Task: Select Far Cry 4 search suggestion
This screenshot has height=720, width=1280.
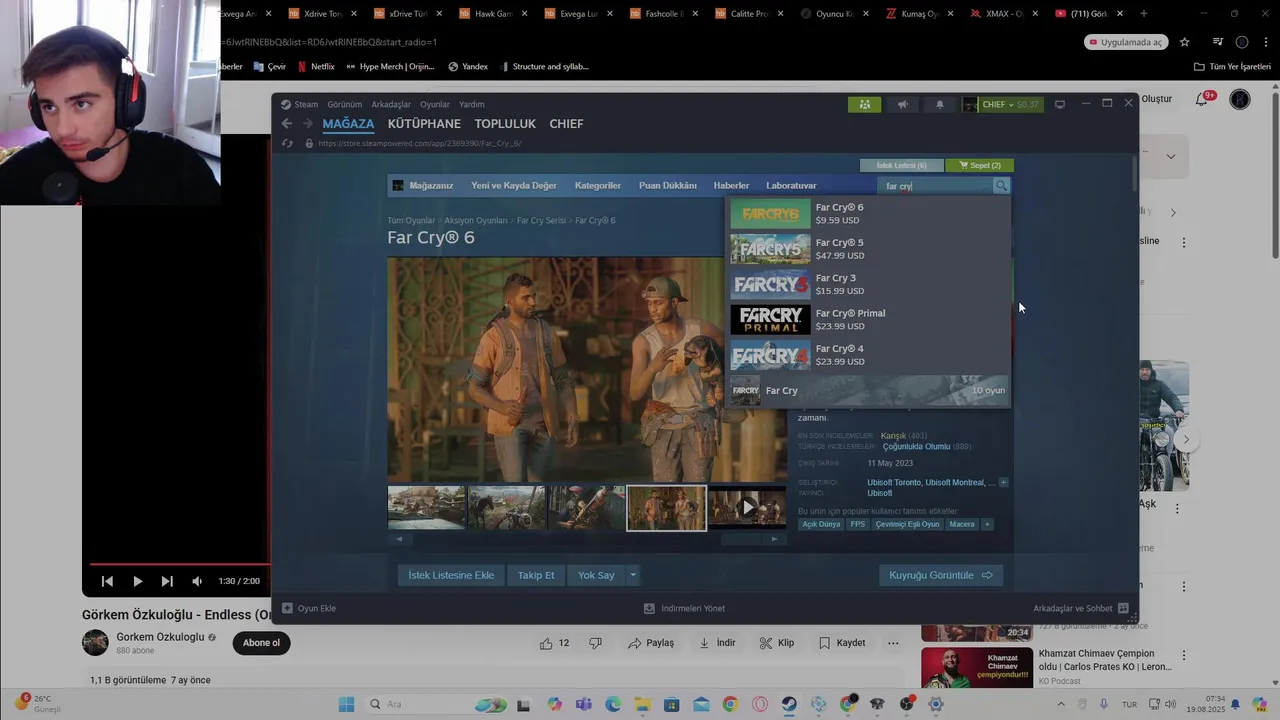Action: pyautogui.click(x=868, y=355)
